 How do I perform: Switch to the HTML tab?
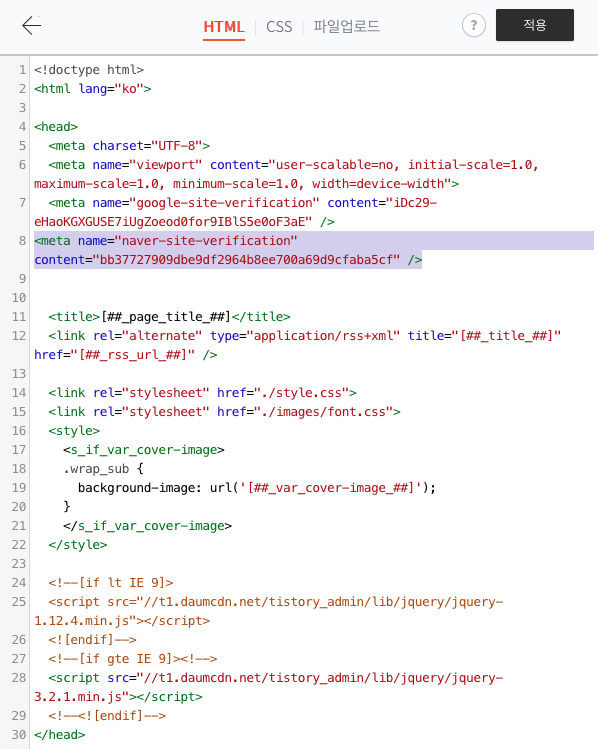coord(224,27)
